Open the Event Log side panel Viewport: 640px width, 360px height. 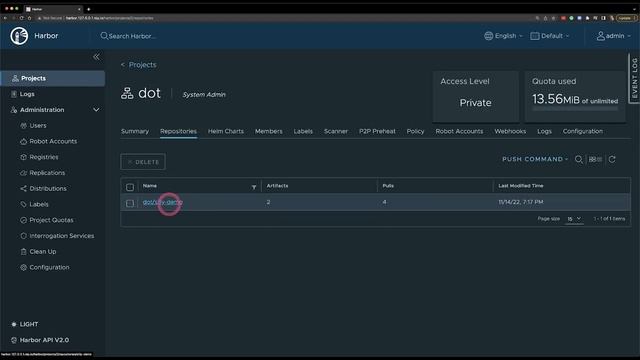(634, 78)
